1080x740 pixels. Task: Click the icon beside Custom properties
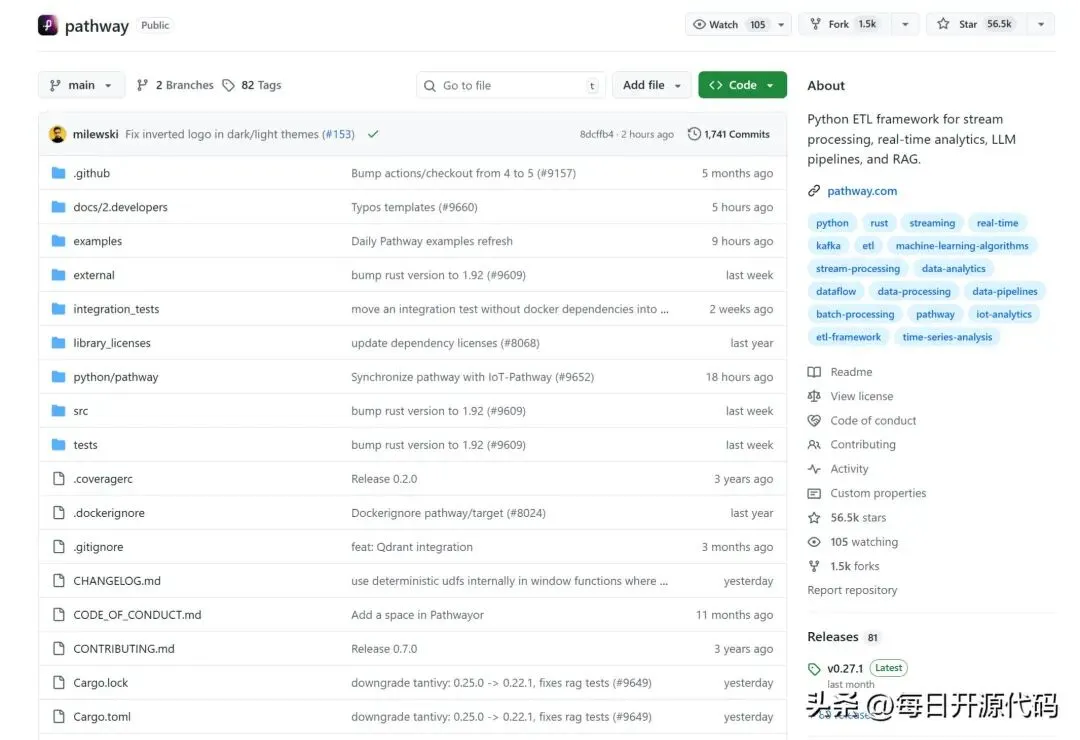[x=814, y=493]
